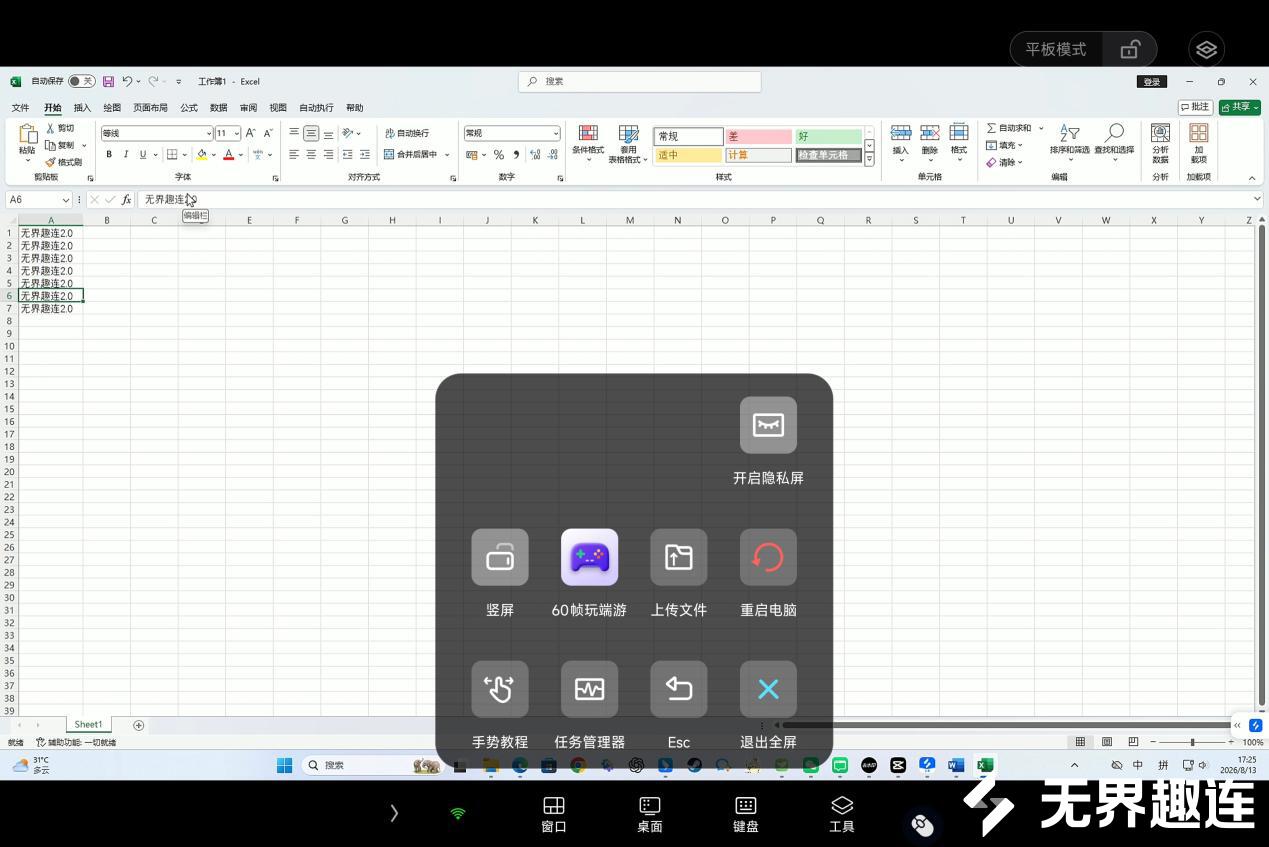Click the Login (登录) button
Image resolution: width=1269 pixels, height=847 pixels.
pos(1152,82)
